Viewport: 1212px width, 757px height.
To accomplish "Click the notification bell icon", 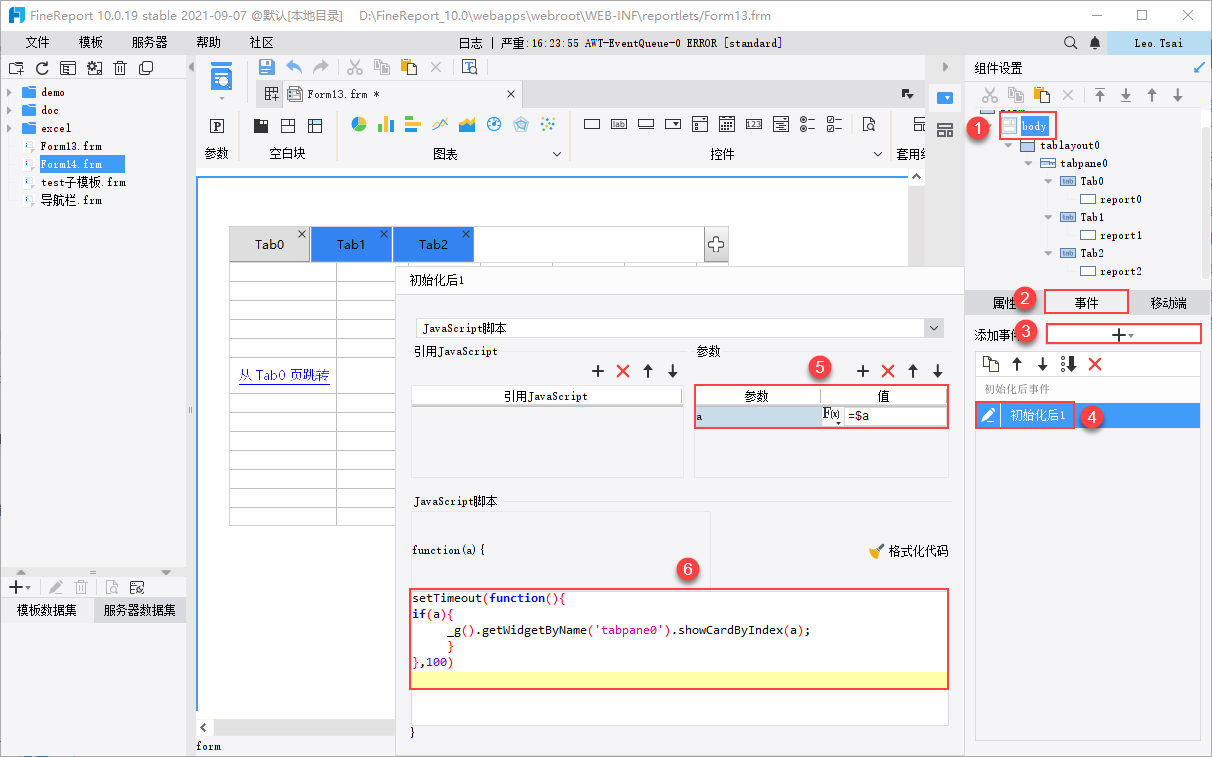I will click(1095, 43).
